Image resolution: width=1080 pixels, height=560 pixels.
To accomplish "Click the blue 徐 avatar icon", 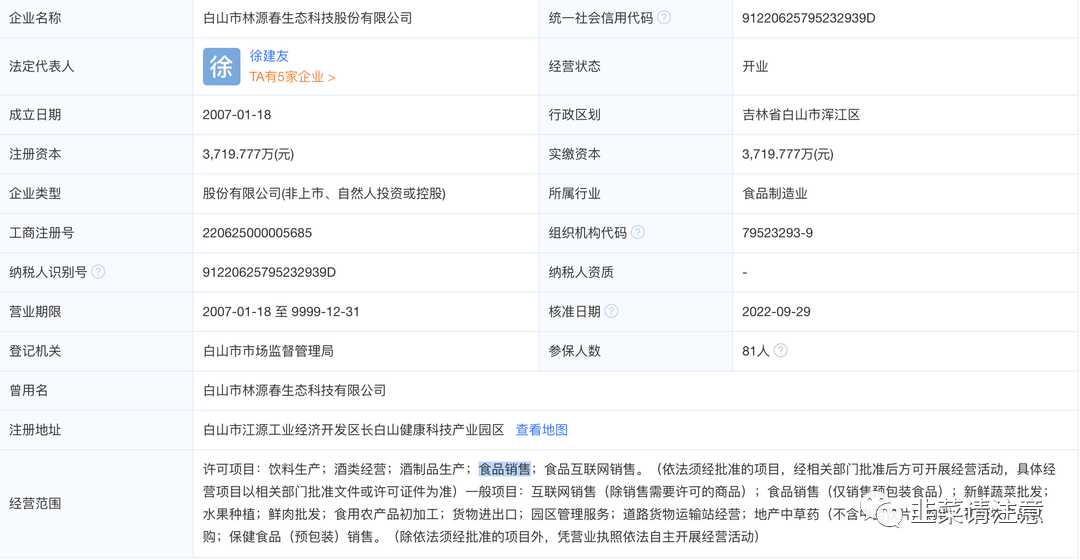I will click(221, 67).
